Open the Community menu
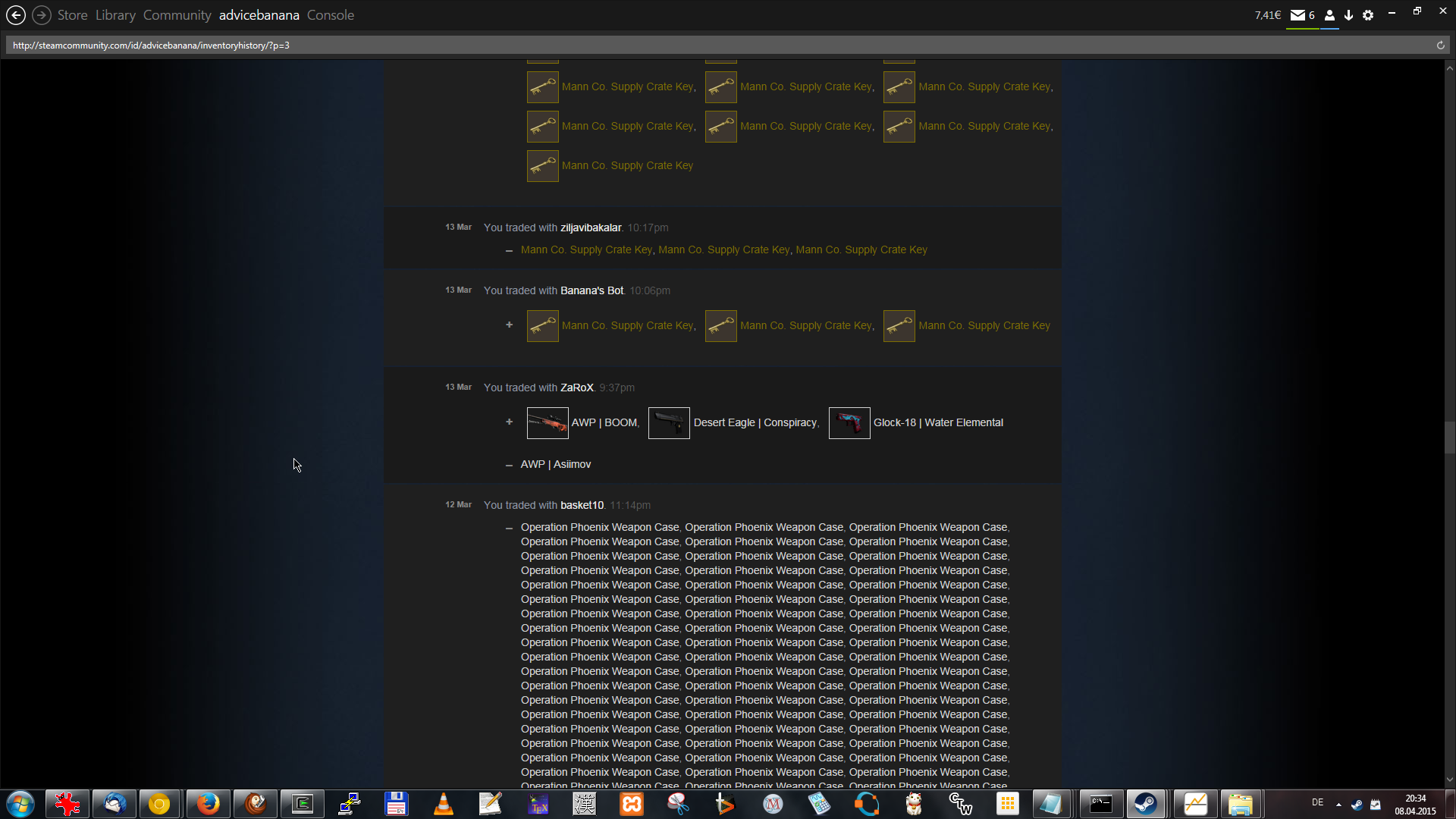1456x819 pixels. [177, 15]
